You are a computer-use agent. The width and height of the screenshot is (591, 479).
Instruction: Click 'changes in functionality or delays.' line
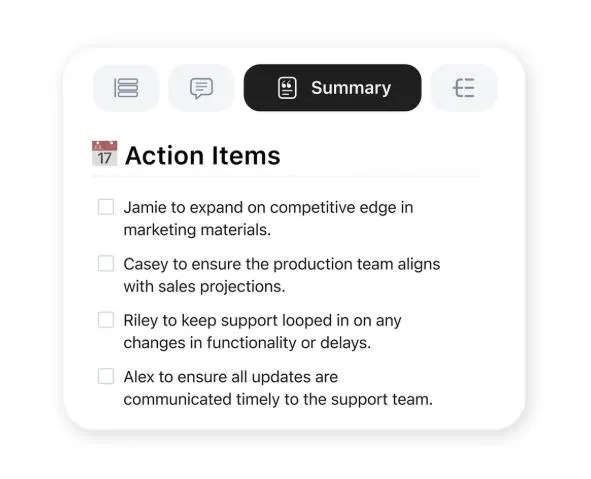[247, 343]
